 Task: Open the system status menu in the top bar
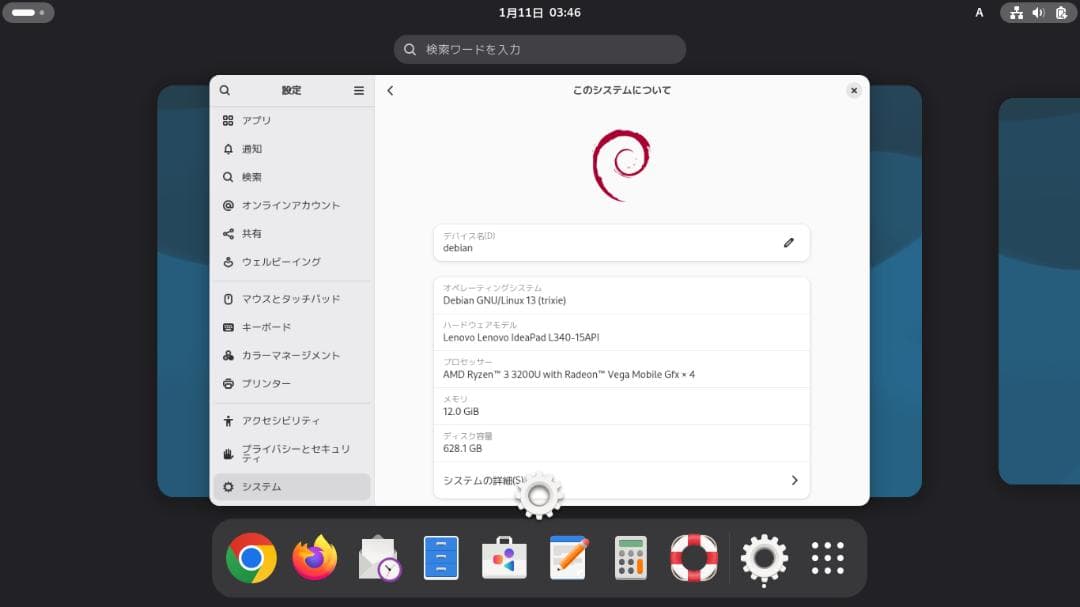[1037, 12]
